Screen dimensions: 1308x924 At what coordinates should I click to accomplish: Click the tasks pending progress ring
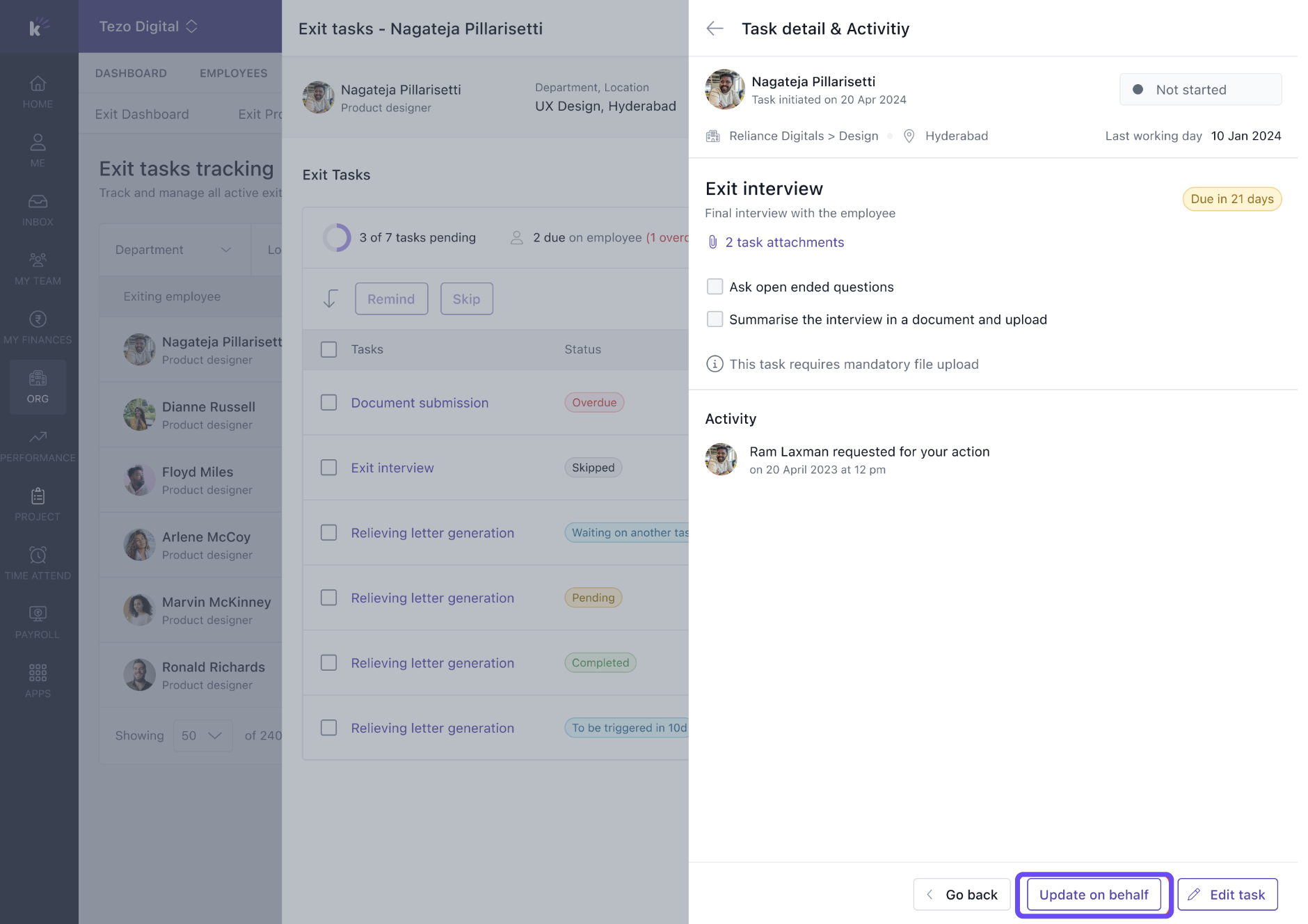tap(337, 237)
